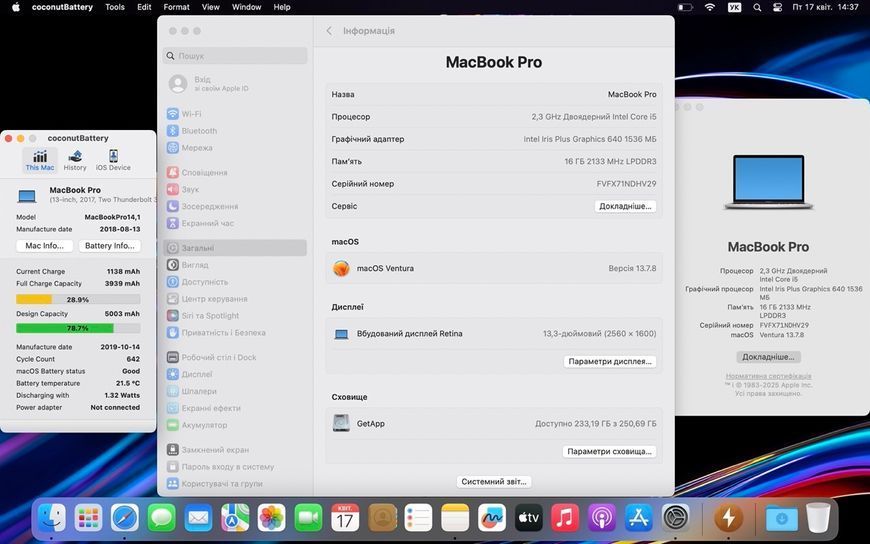The height and width of the screenshot is (544, 870).
Task: Open Contacts app in Dock
Action: point(382,518)
